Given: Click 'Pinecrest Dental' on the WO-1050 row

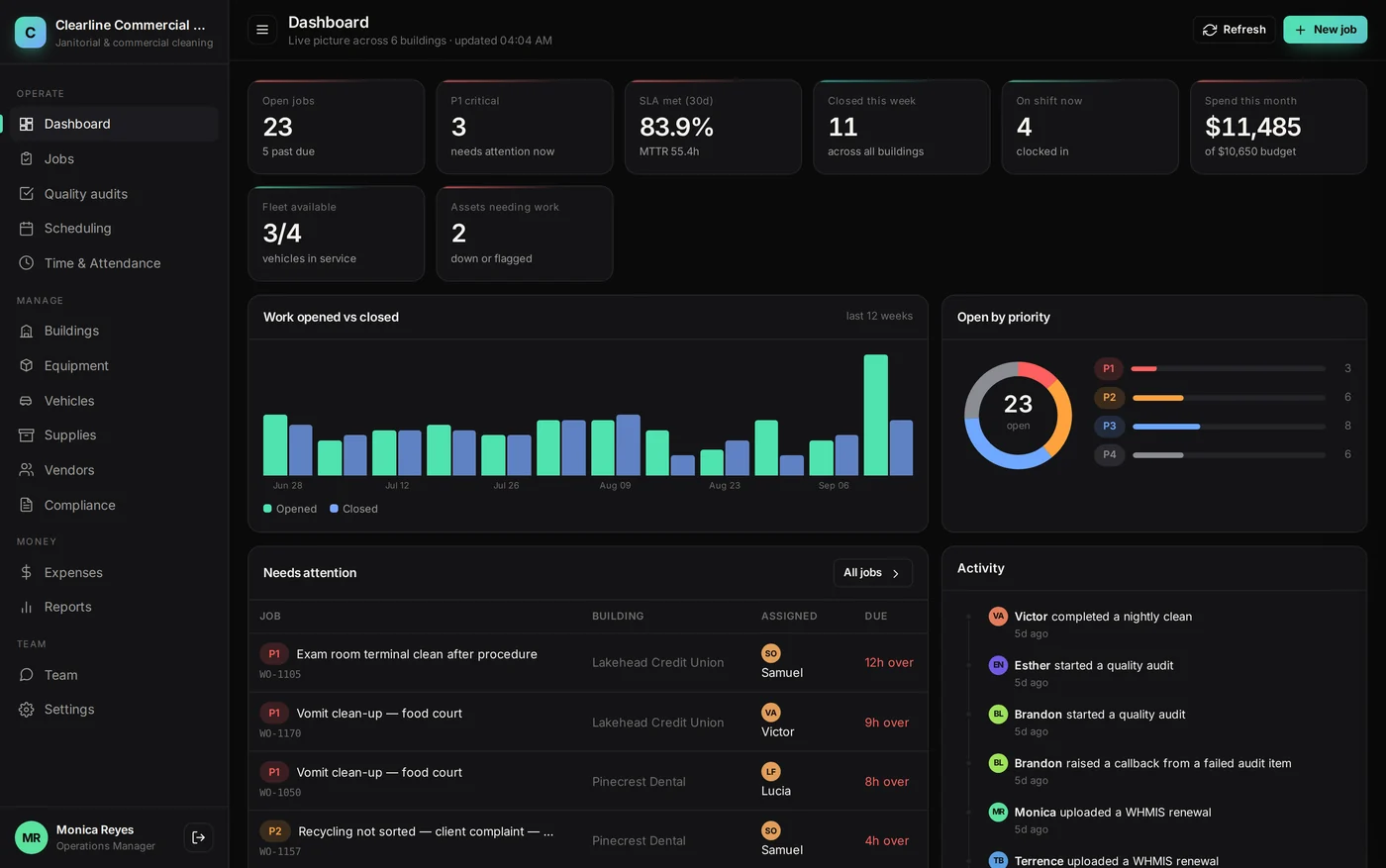Looking at the screenshot, I should click(639, 782).
